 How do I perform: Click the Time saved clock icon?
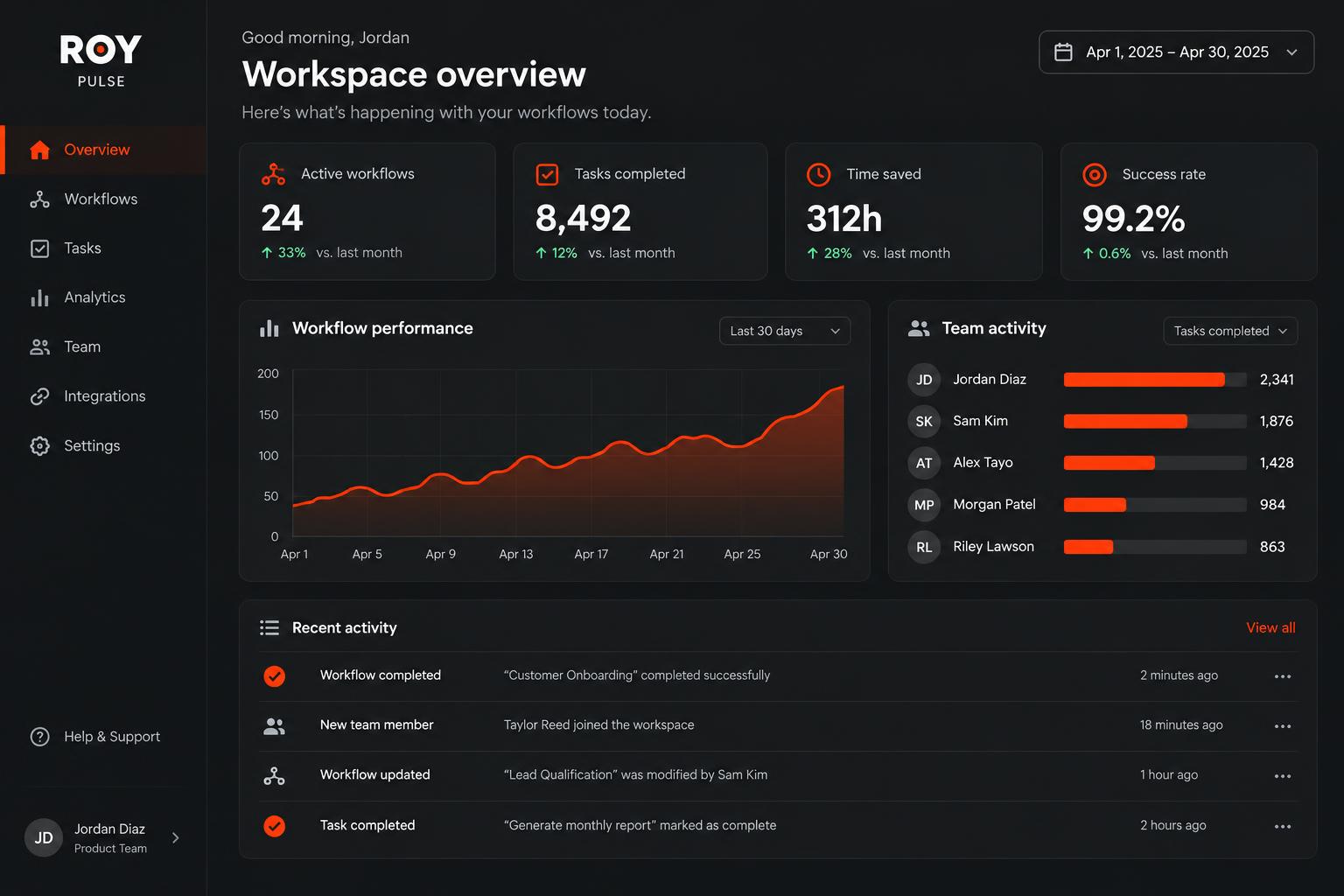point(818,174)
